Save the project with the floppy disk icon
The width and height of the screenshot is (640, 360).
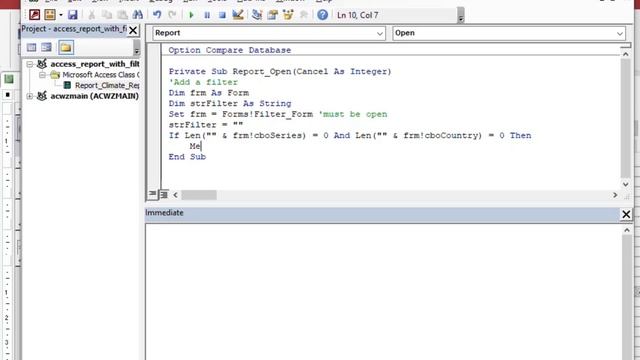(x=73, y=15)
